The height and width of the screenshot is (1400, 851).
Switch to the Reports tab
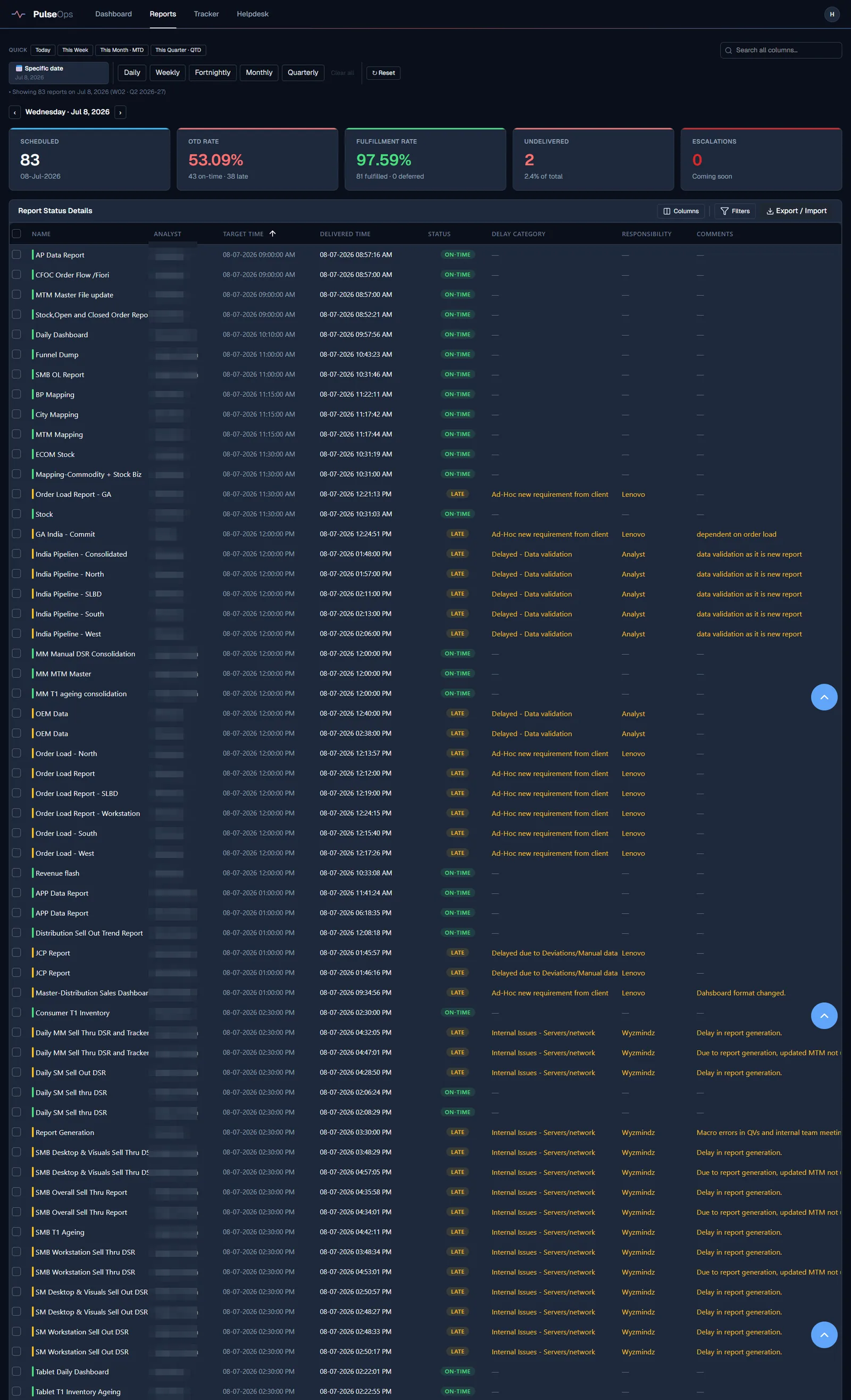coord(163,14)
